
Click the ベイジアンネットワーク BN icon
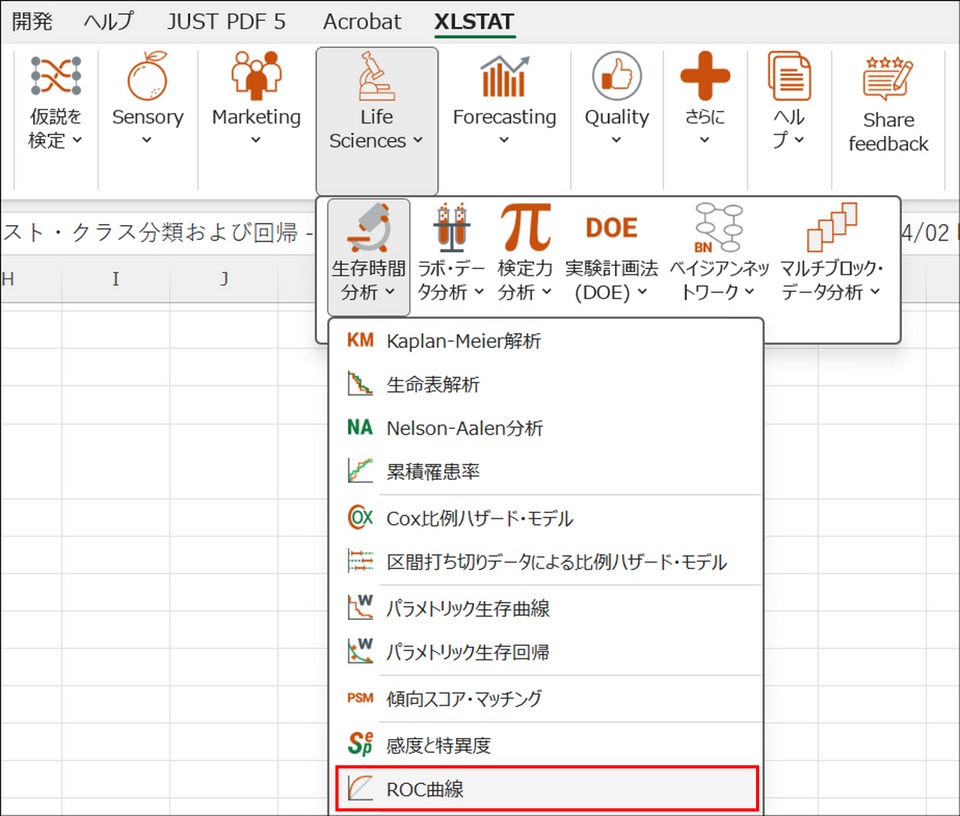719,229
